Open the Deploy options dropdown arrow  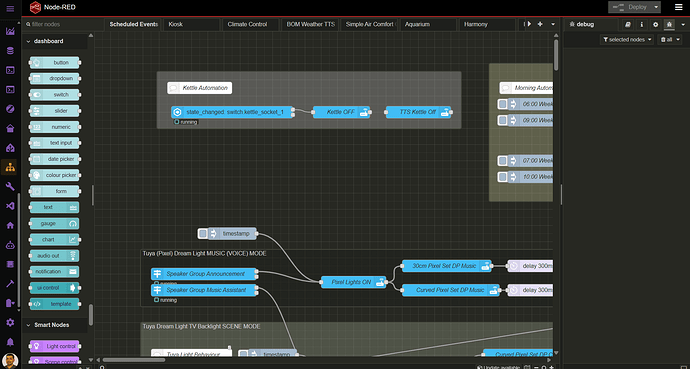(x=657, y=7)
